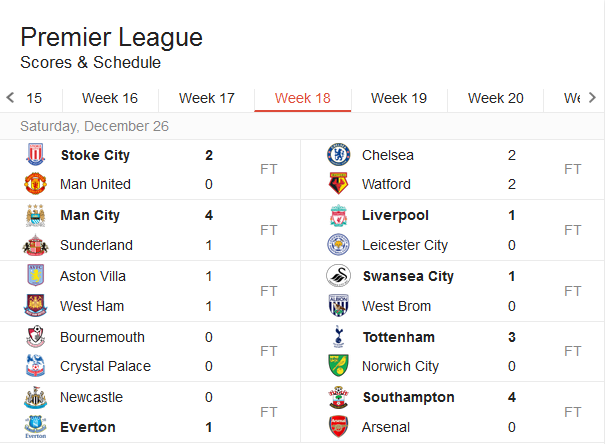Click the Man United club crest
The image size is (605, 444).
click(x=35, y=184)
